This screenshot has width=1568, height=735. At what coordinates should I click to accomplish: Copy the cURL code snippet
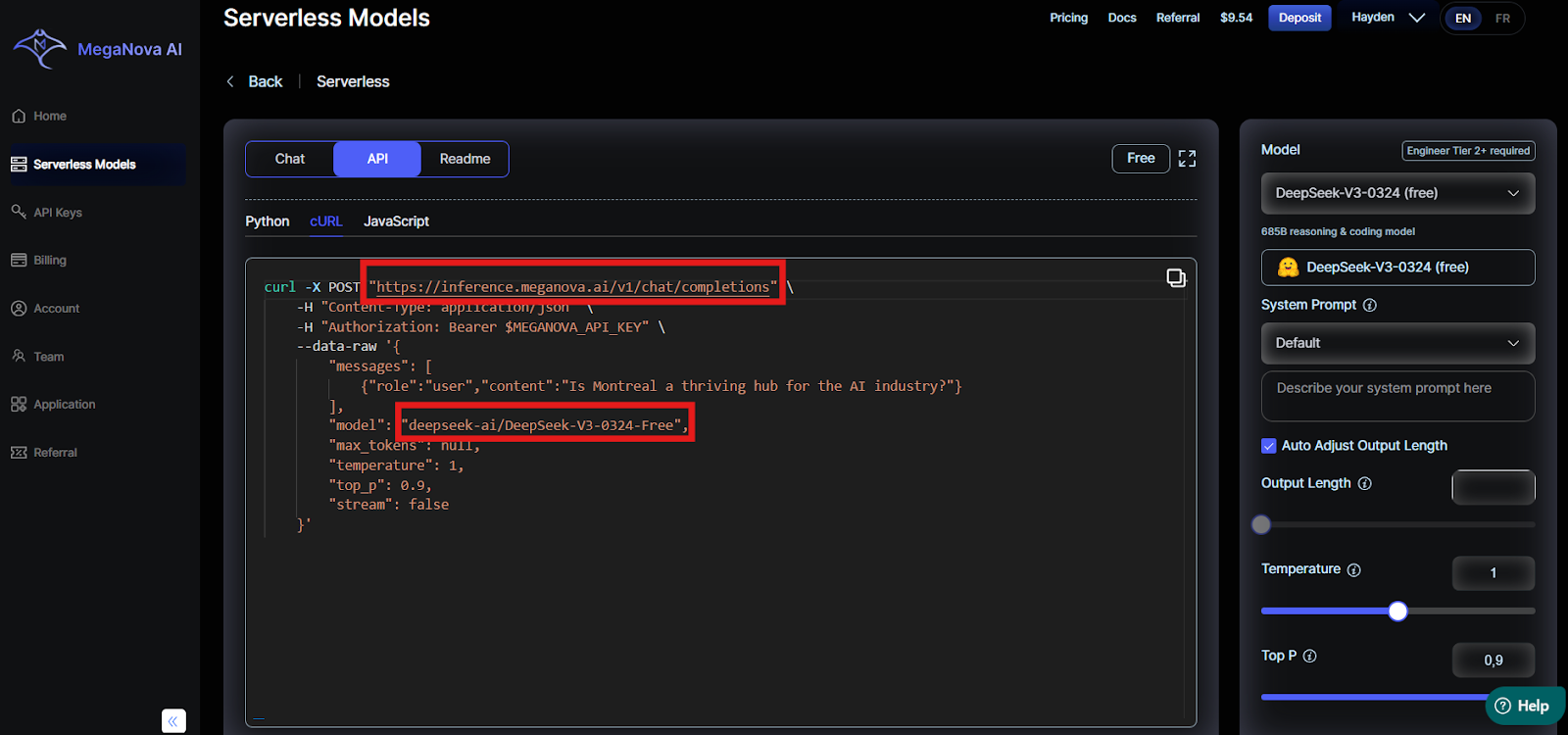[1176, 278]
